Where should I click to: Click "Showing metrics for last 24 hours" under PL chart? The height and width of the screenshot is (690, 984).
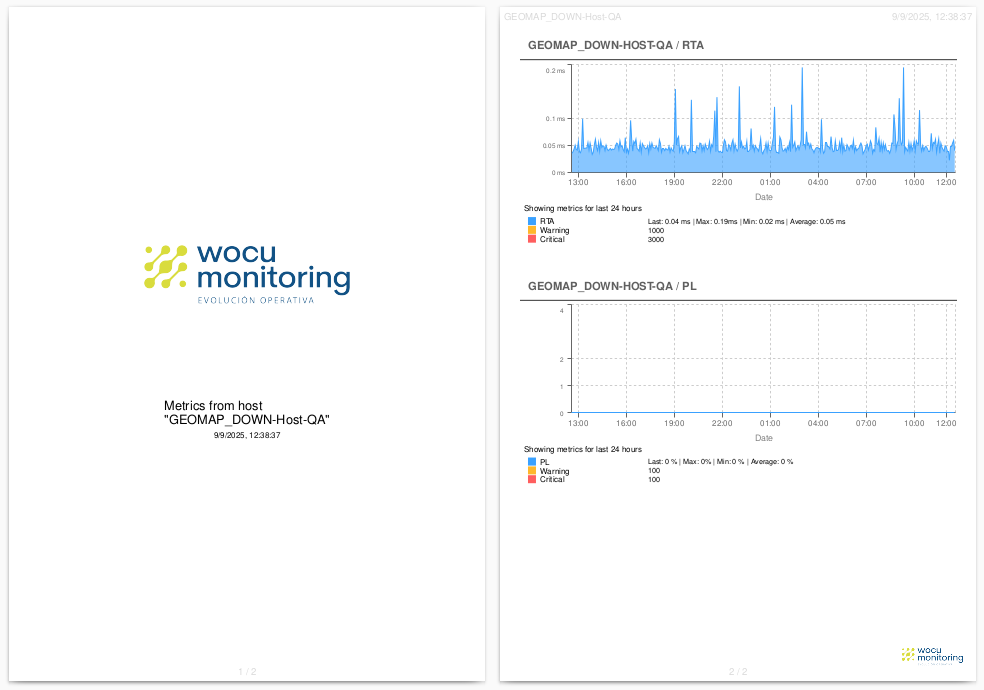[582, 450]
